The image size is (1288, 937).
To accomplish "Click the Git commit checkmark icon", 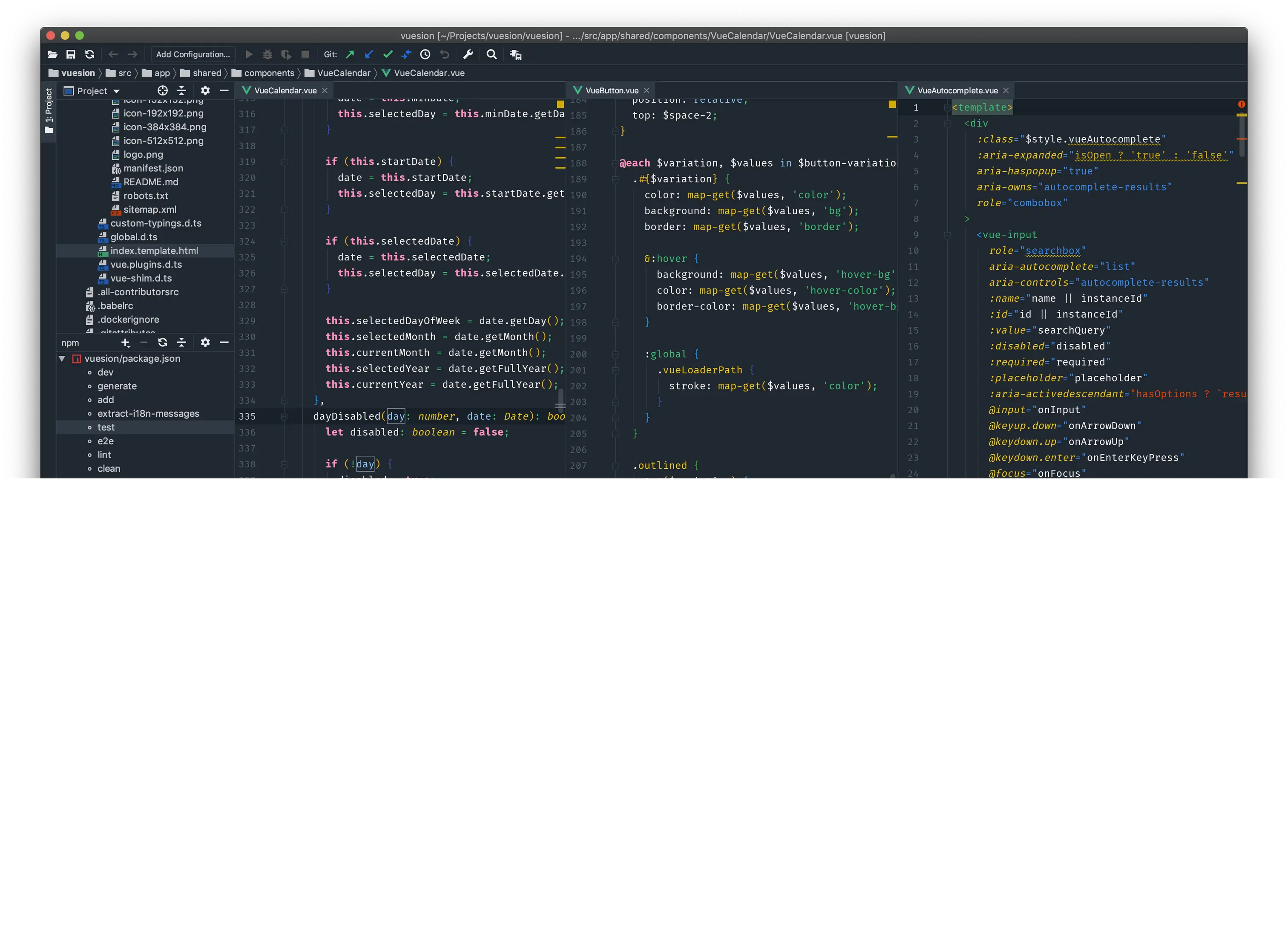I will [388, 55].
